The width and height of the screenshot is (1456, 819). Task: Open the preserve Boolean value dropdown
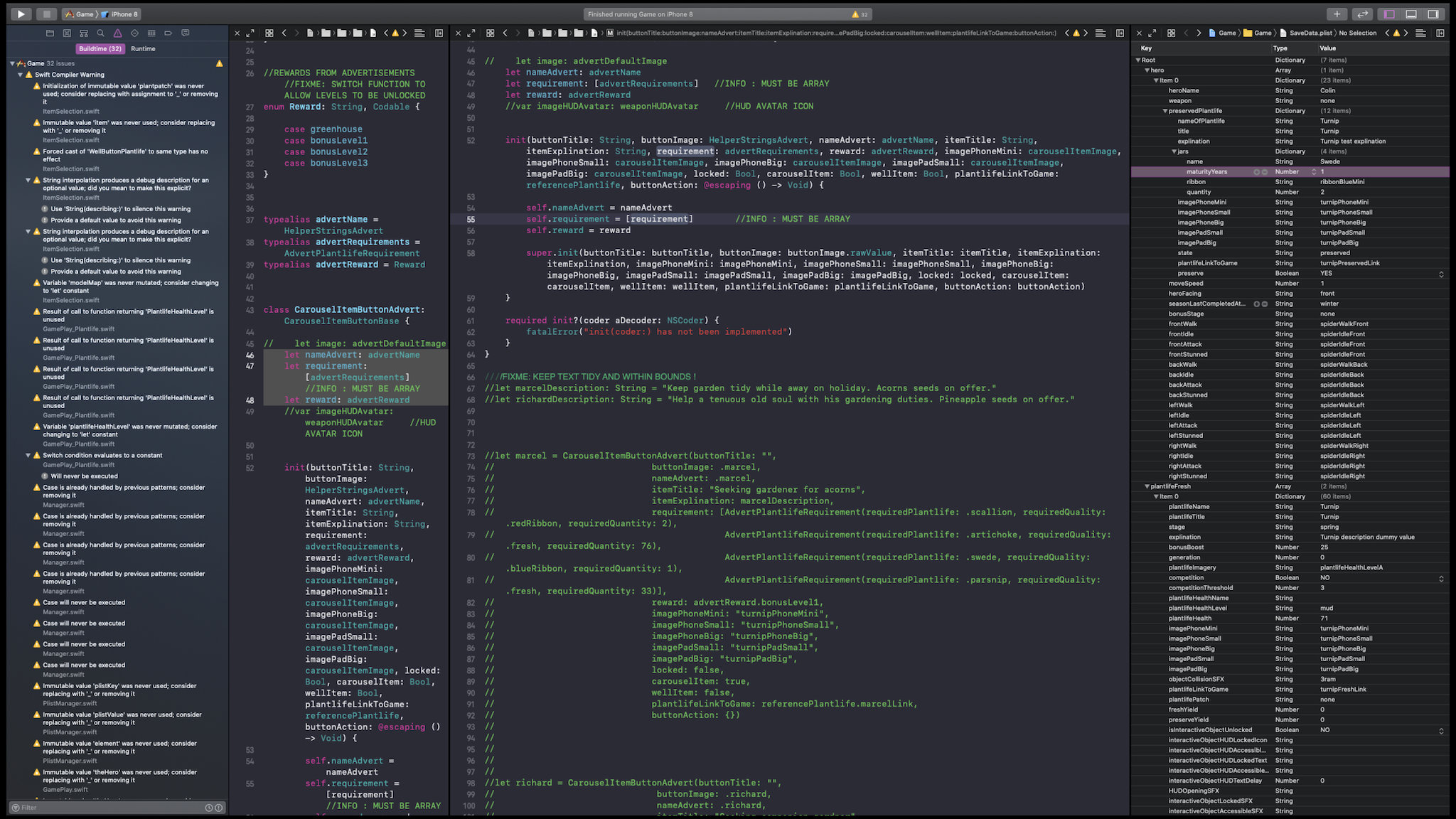(1441, 274)
